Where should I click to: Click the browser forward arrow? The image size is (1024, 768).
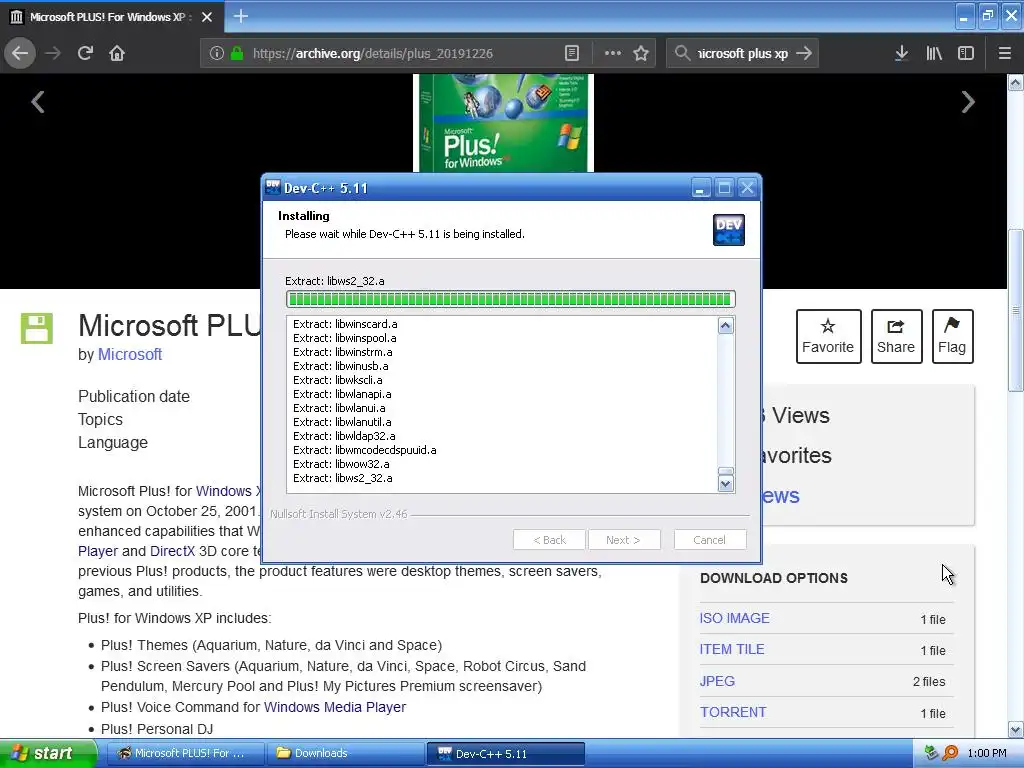tap(53, 53)
